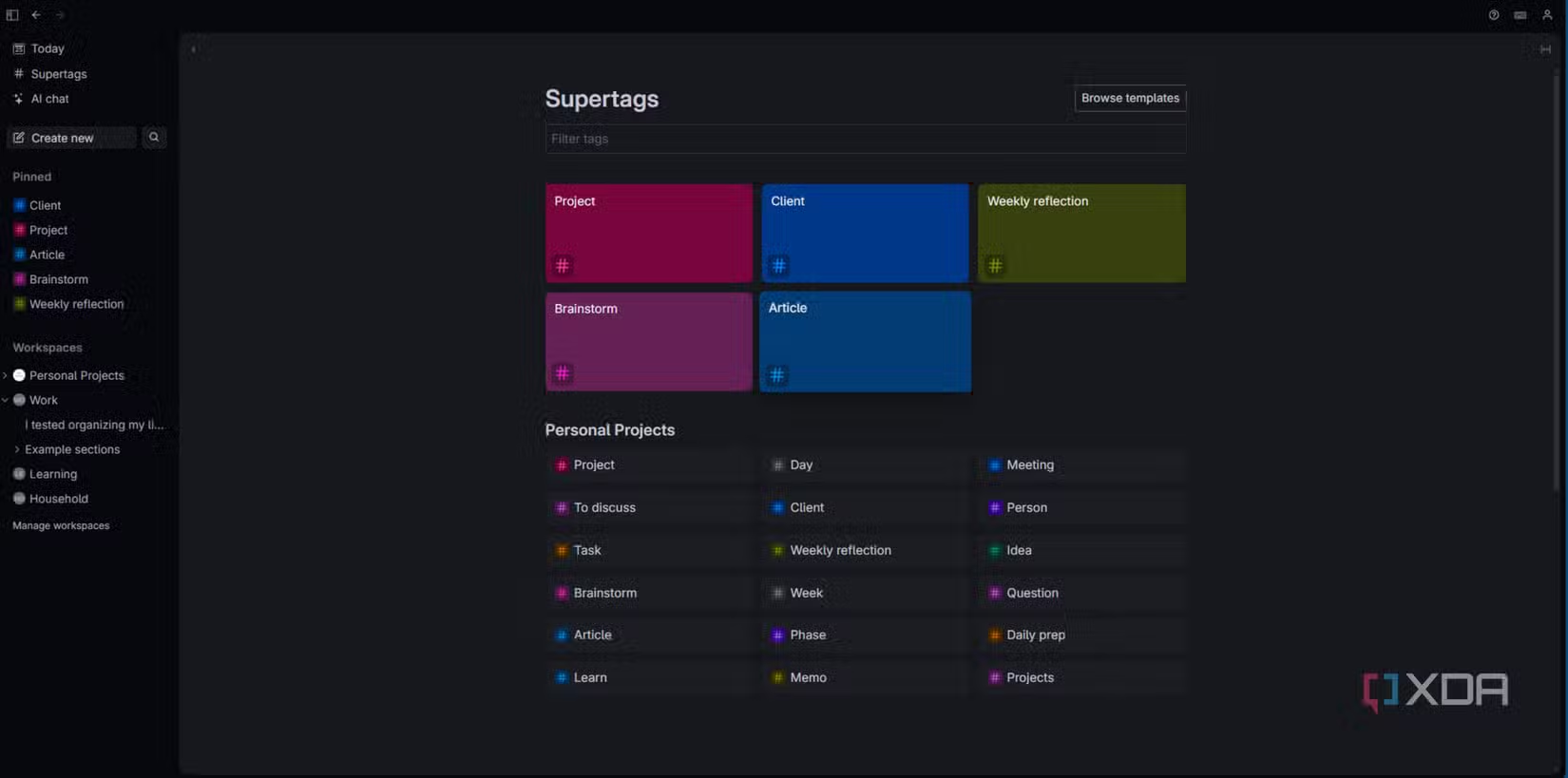Open the help question mark icon
Viewport: 1568px width, 778px height.
[1494, 15]
